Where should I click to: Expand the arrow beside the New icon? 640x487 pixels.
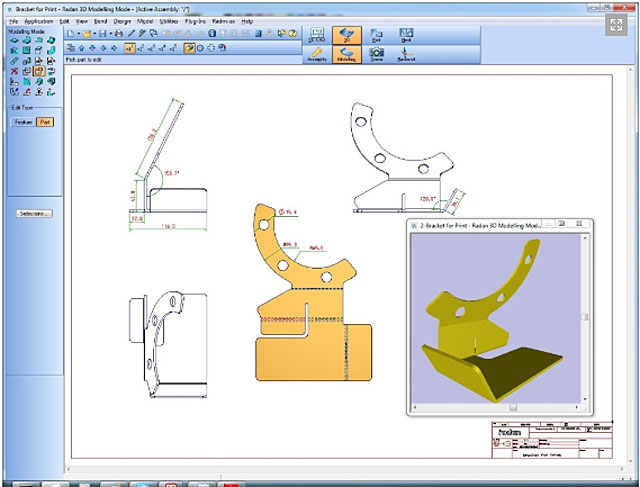coord(78,33)
